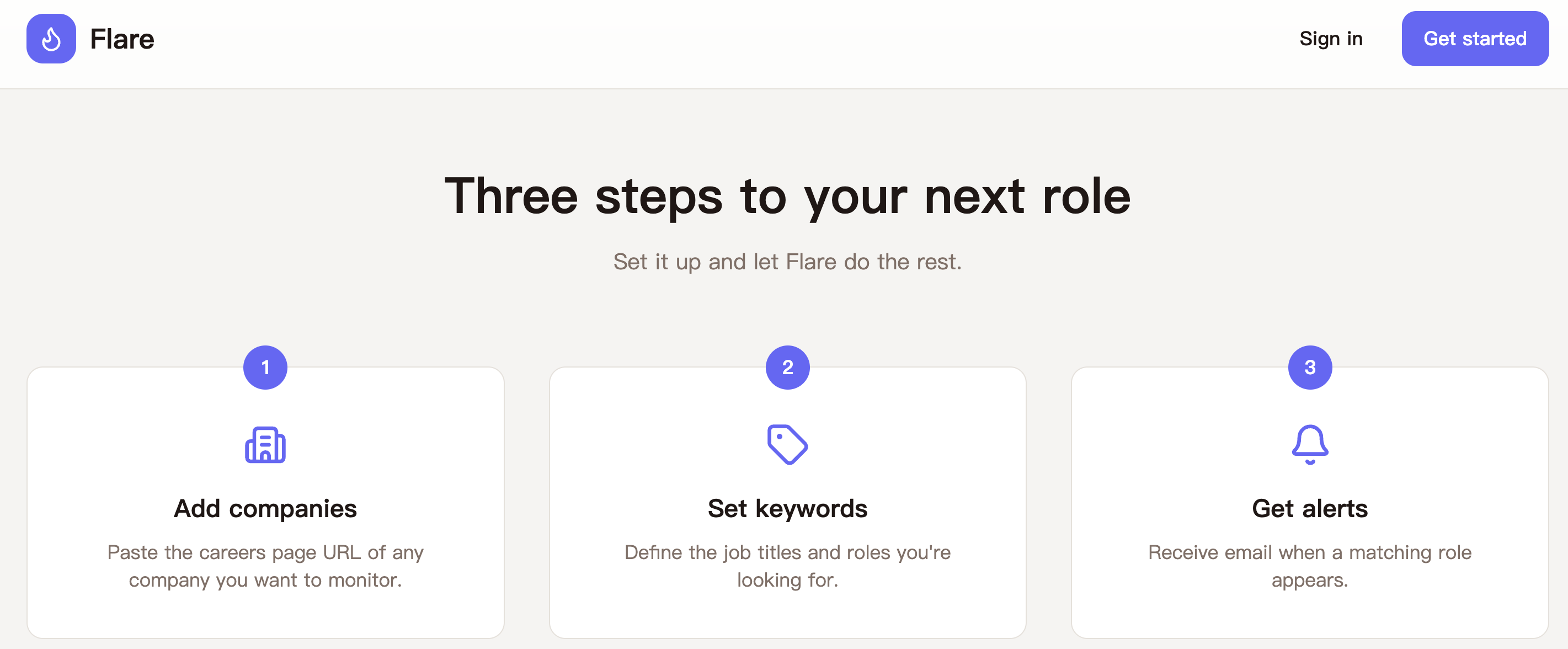Screen dimensions: 1568x649
Task: Select the Set keywords heading
Action: (787, 508)
